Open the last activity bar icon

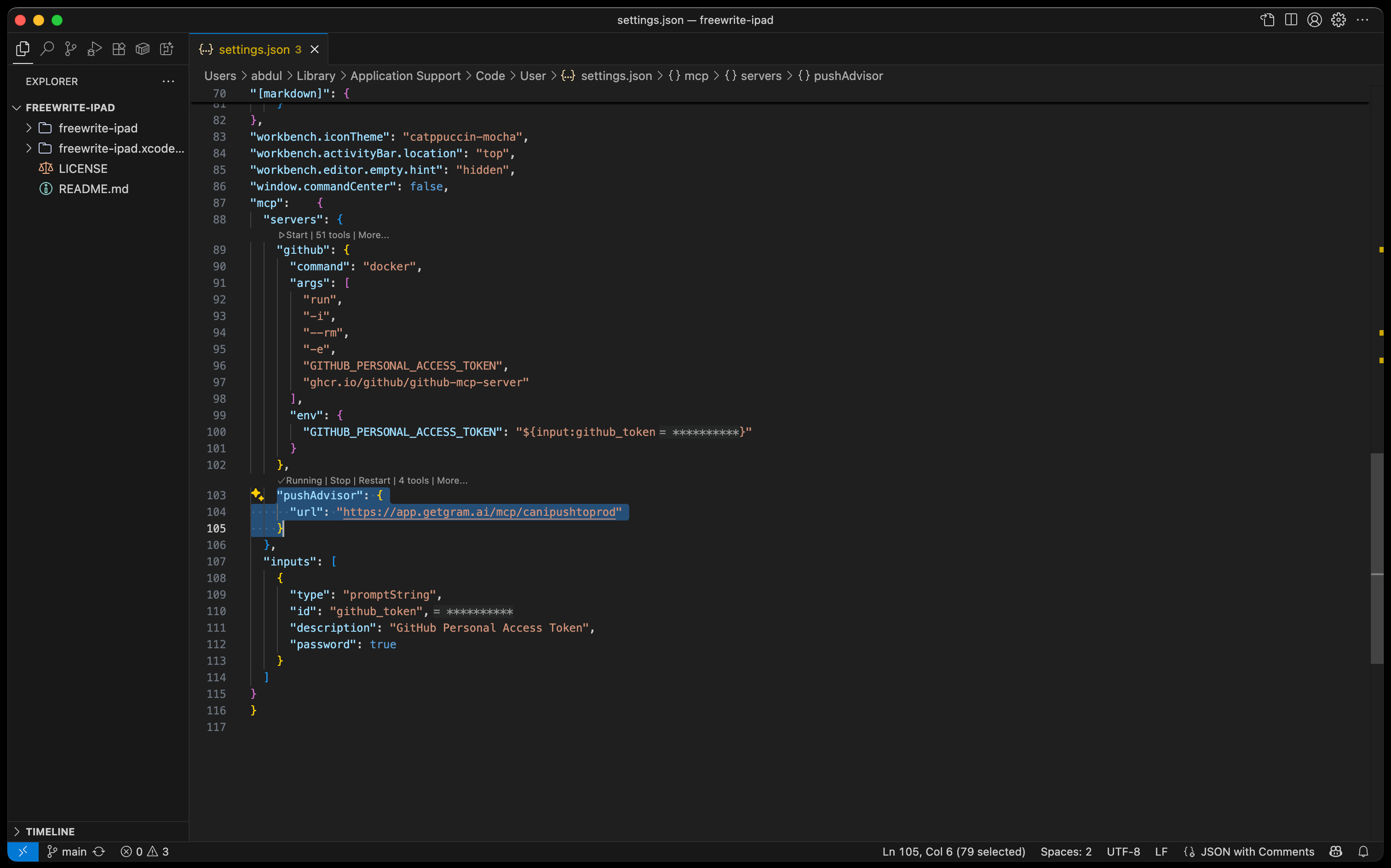(x=167, y=49)
